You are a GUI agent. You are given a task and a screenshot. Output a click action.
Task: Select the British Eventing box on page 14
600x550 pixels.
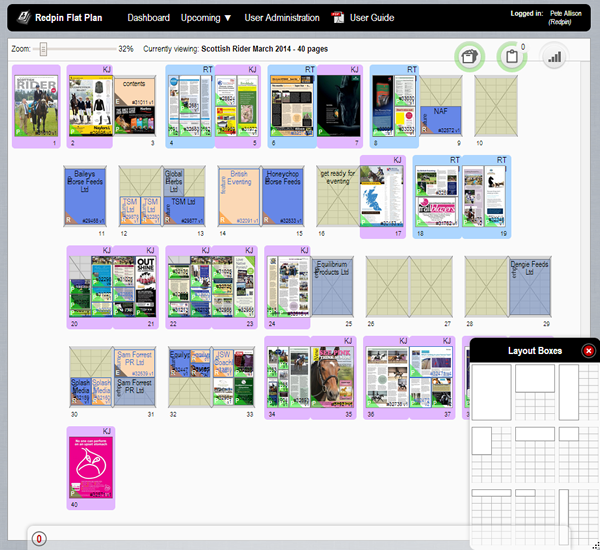[x=239, y=196]
